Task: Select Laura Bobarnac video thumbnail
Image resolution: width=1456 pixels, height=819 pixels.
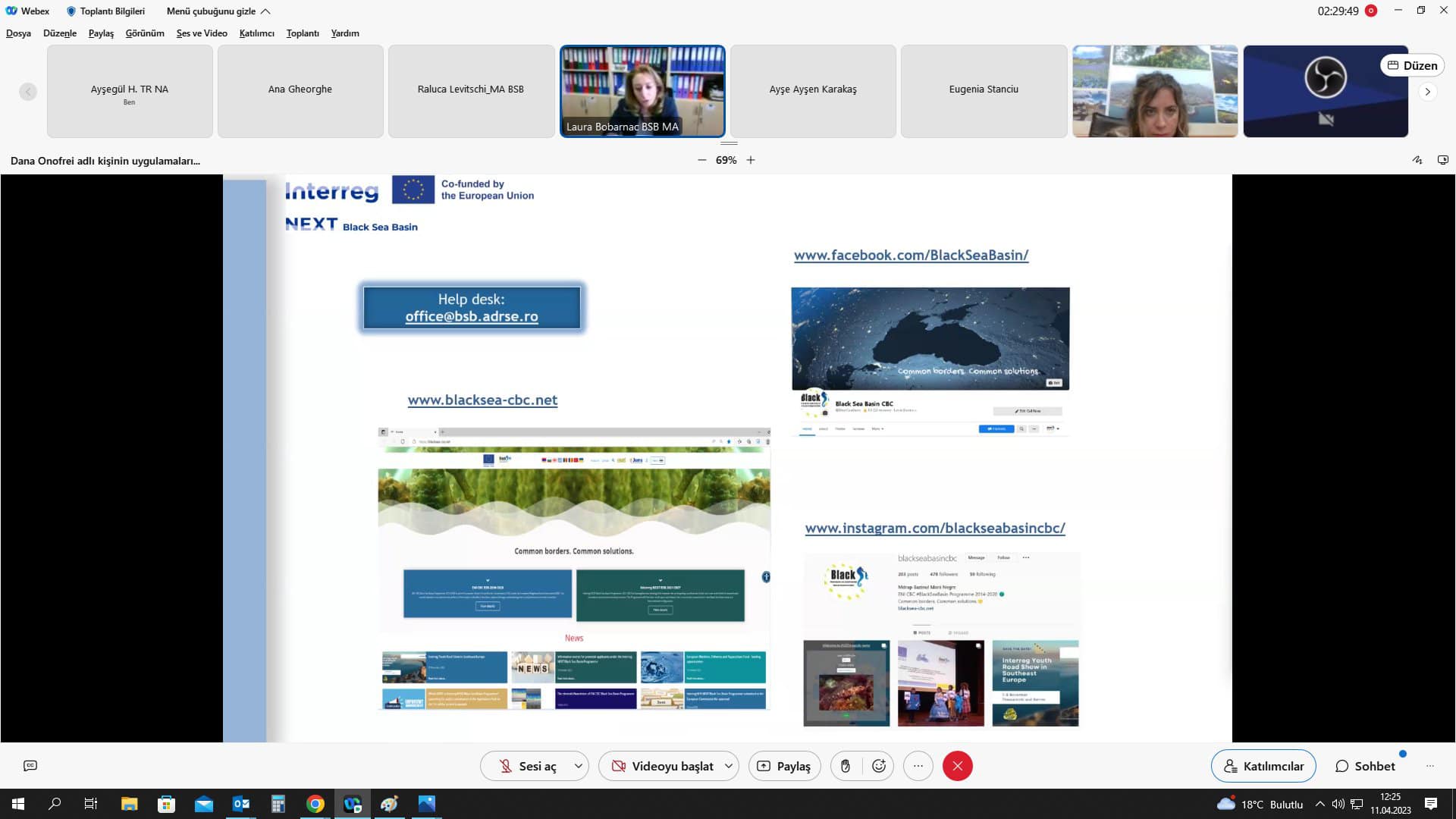Action: pos(642,91)
